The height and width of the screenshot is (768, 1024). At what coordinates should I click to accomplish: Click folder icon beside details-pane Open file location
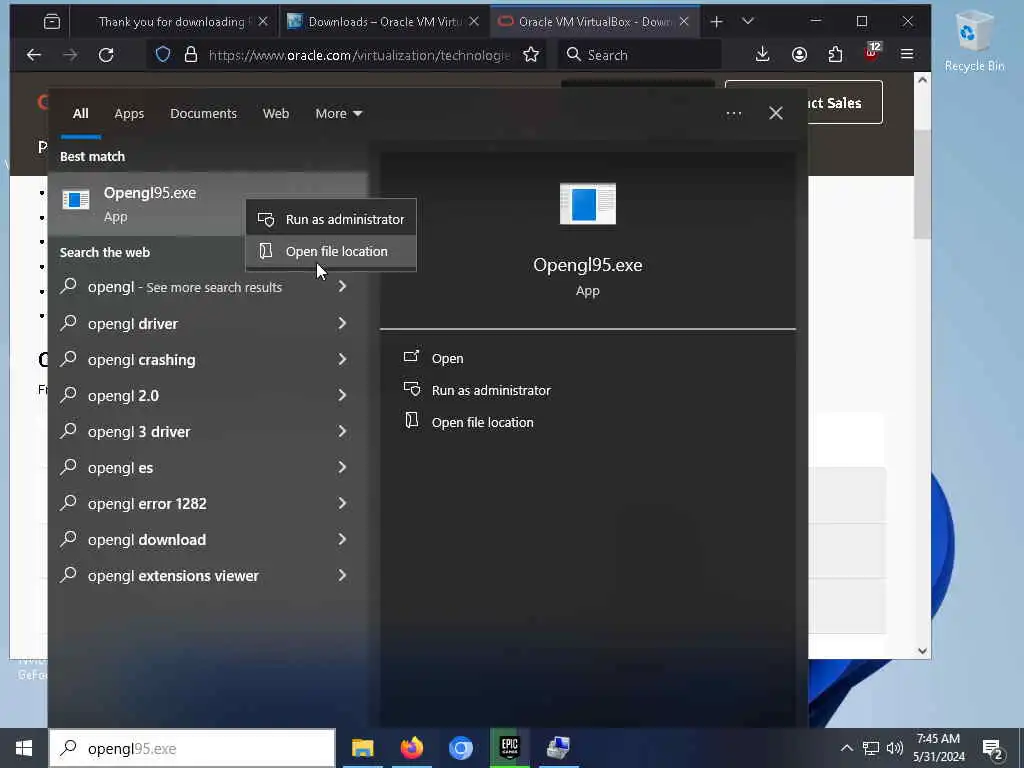(x=411, y=421)
